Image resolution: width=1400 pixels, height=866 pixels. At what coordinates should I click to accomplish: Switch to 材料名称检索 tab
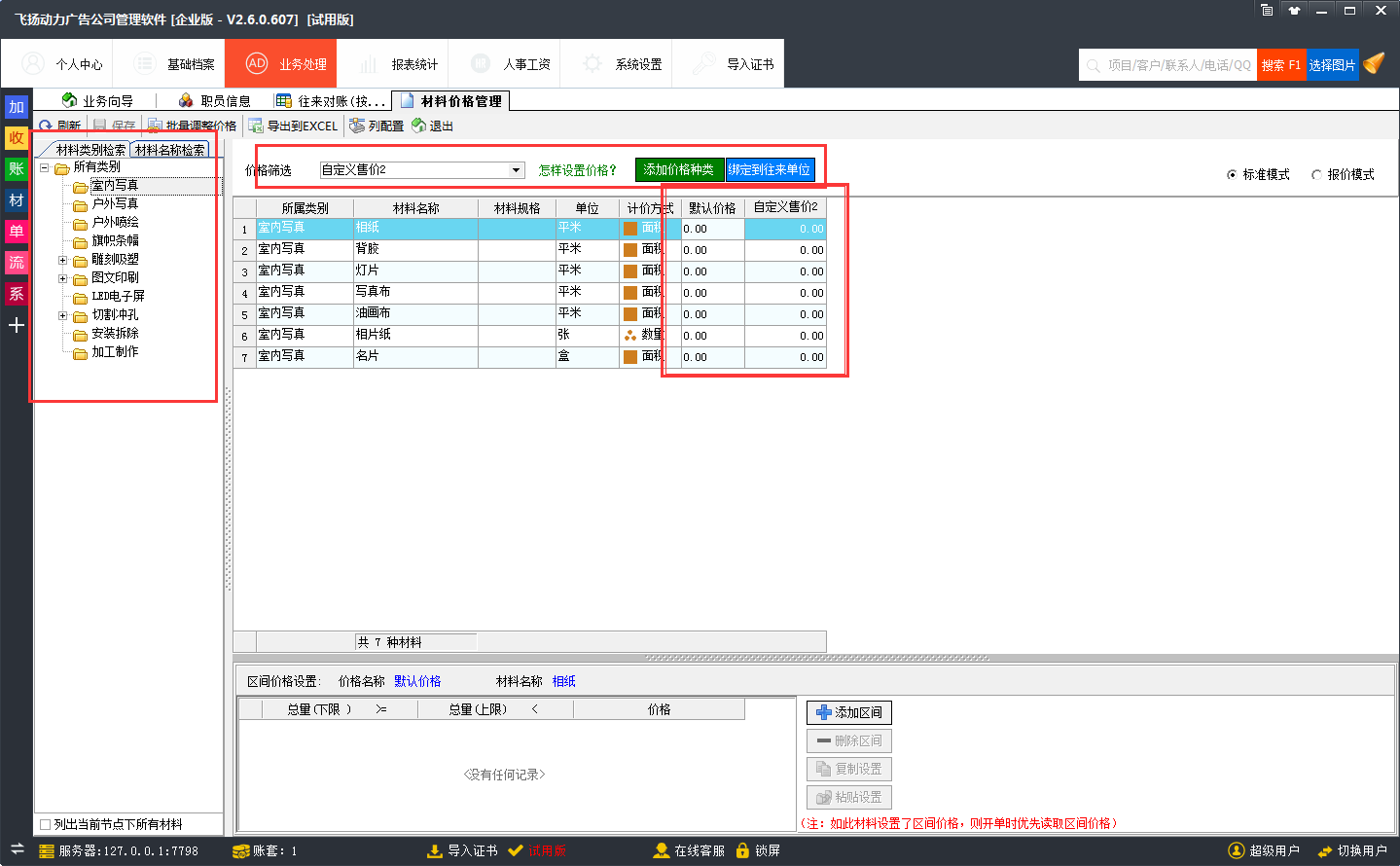[170, 150]
